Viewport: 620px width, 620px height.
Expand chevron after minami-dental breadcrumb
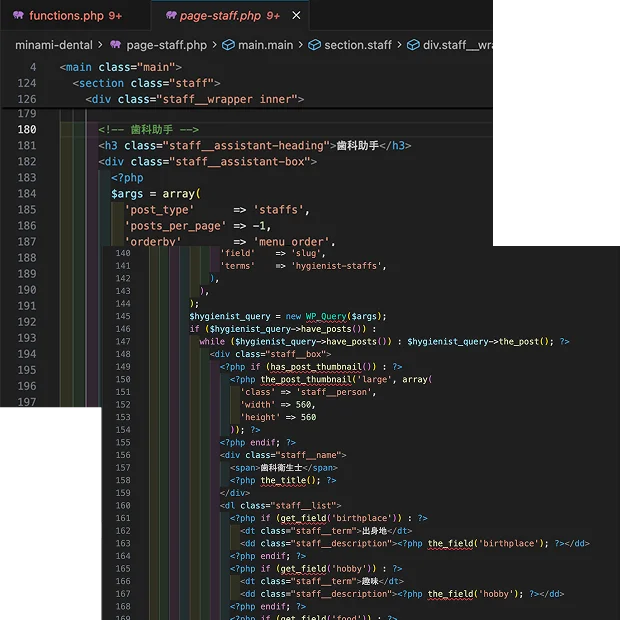pyautogui.click(x=100, y=45)
